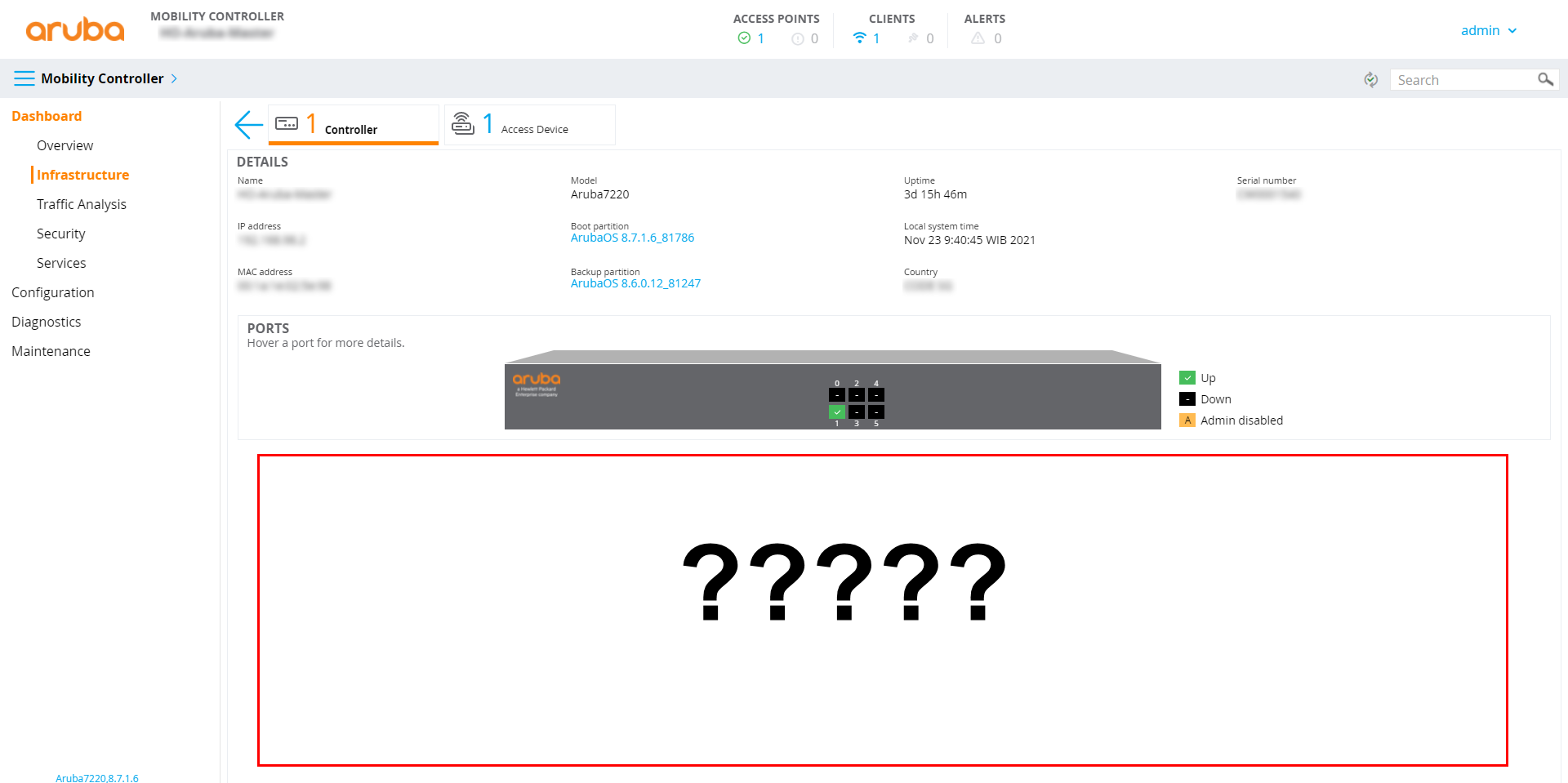This screenshot has height=783, width=1568.
Task: Focus the Search input field
Action: point(1462,79)
